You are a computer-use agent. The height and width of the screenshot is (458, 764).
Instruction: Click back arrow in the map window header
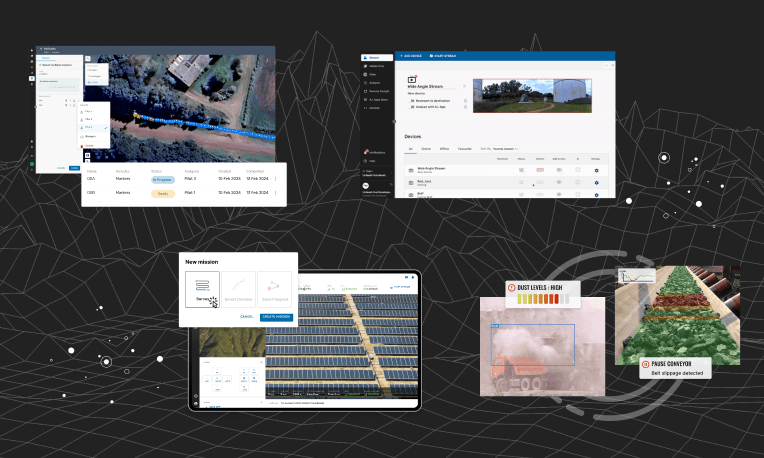[41, 49]
